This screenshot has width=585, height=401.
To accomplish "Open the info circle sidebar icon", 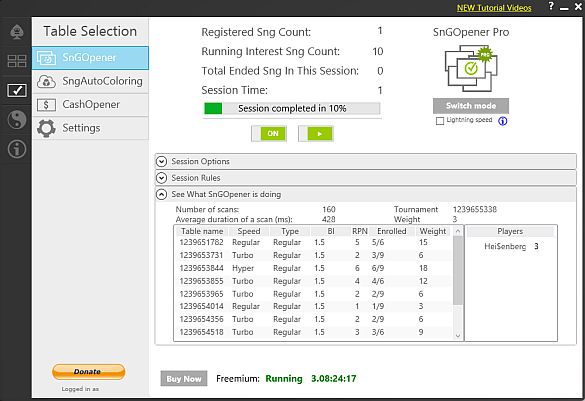I will point(17,149).
